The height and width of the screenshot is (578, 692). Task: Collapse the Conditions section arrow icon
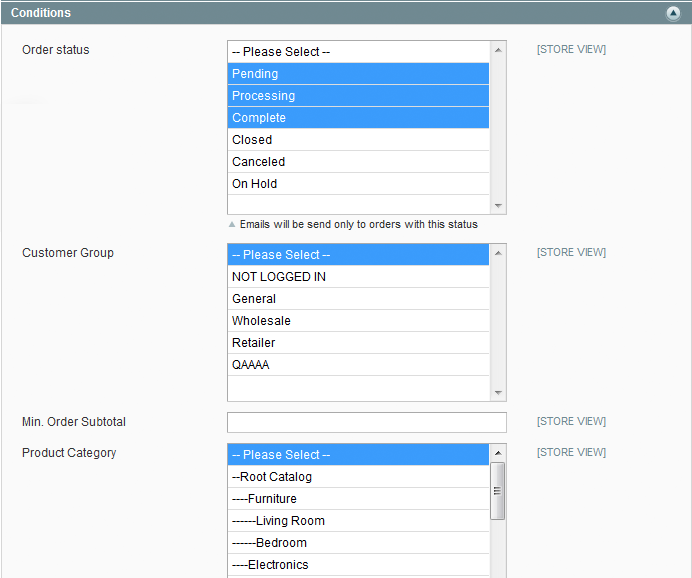pos(673,13)
